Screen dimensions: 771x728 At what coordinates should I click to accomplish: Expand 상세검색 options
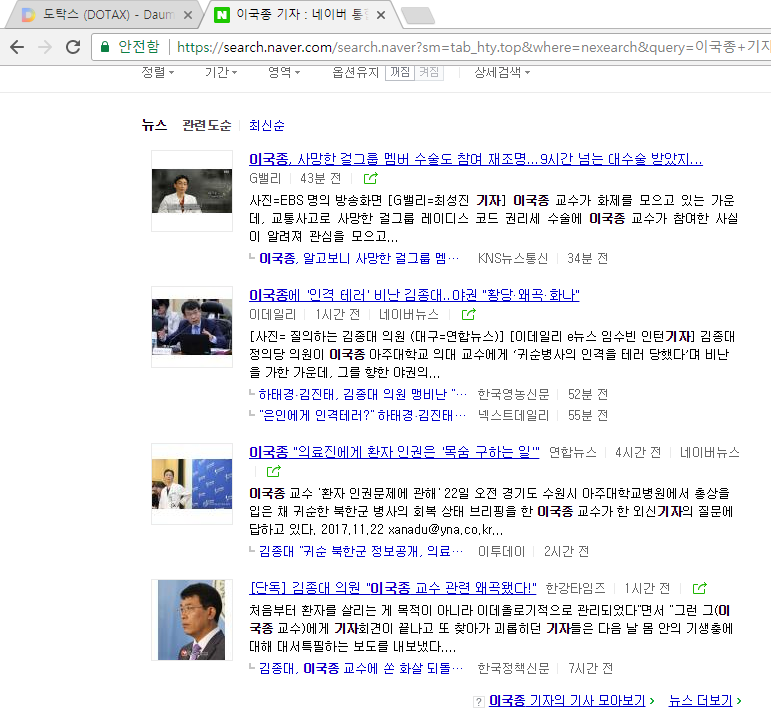tap(502, 73)
